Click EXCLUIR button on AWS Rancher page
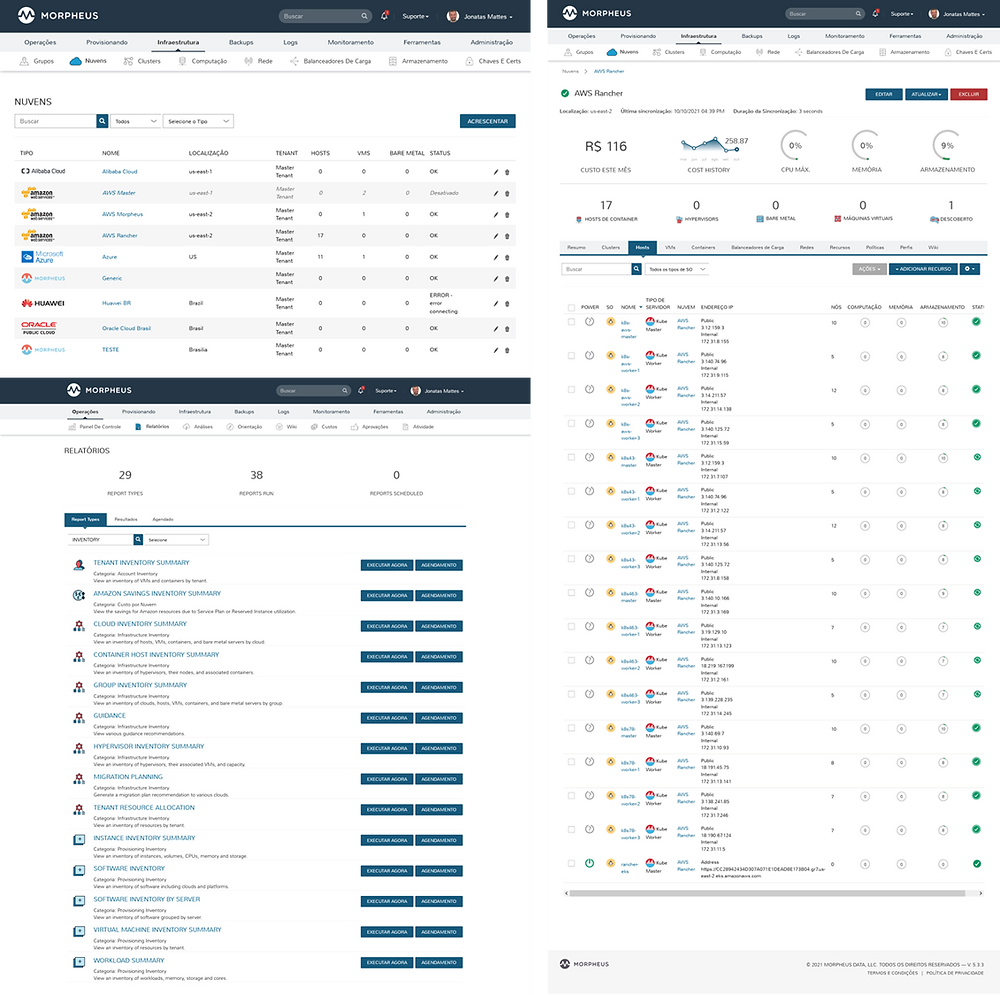 (968, 94)
